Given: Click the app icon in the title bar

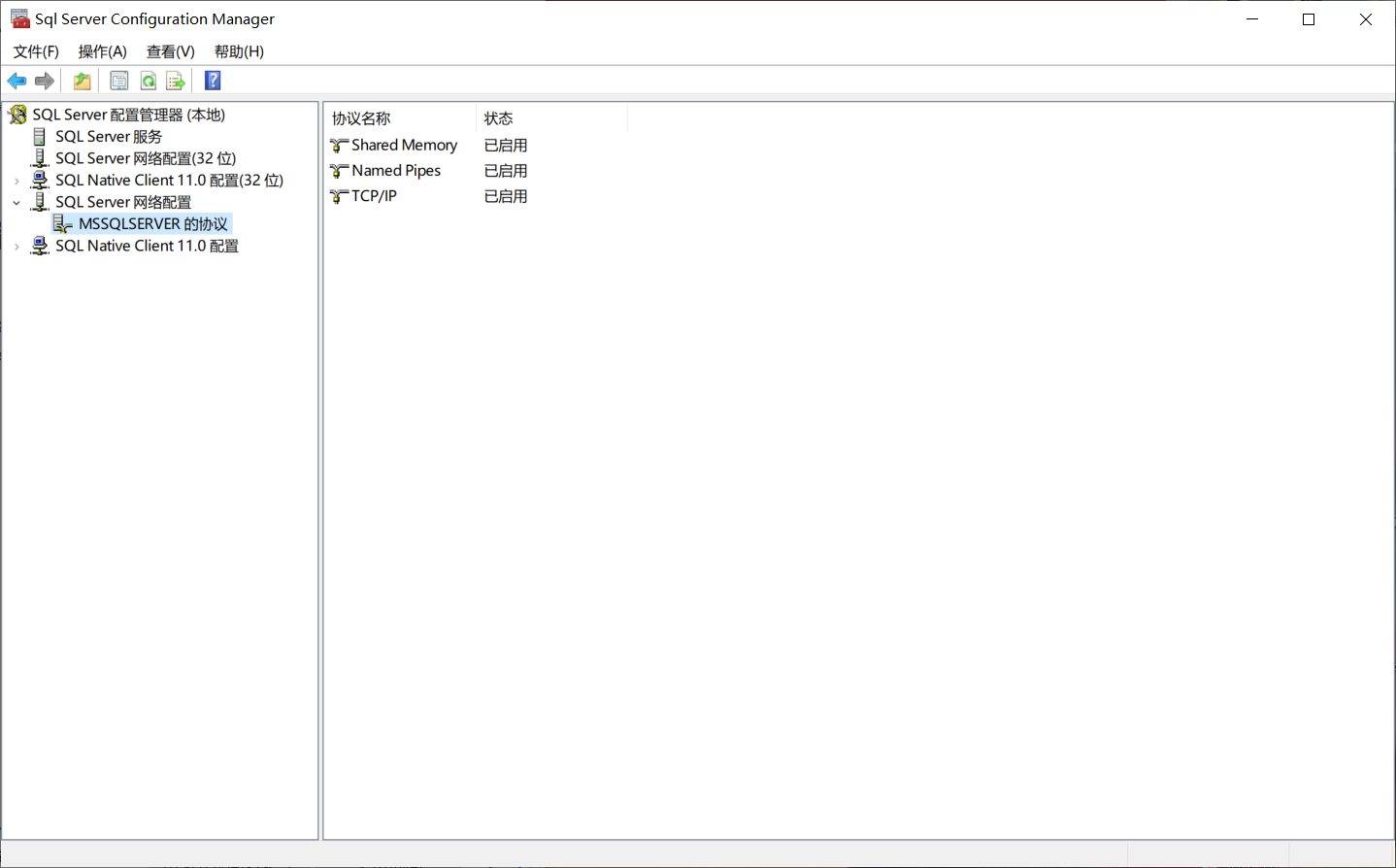Looking at the screenshot, I should click(19, 18).
